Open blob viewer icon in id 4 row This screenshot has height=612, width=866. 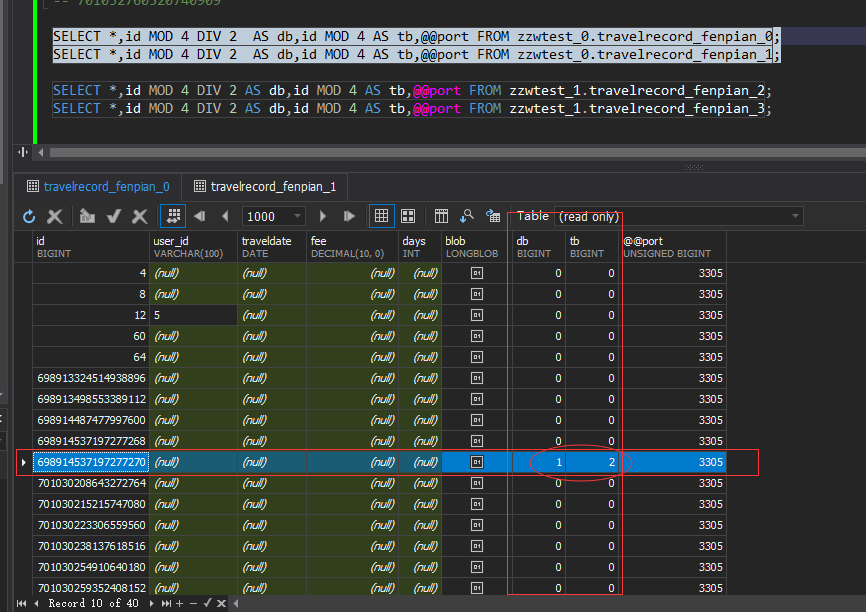click(x=477, y=273)
